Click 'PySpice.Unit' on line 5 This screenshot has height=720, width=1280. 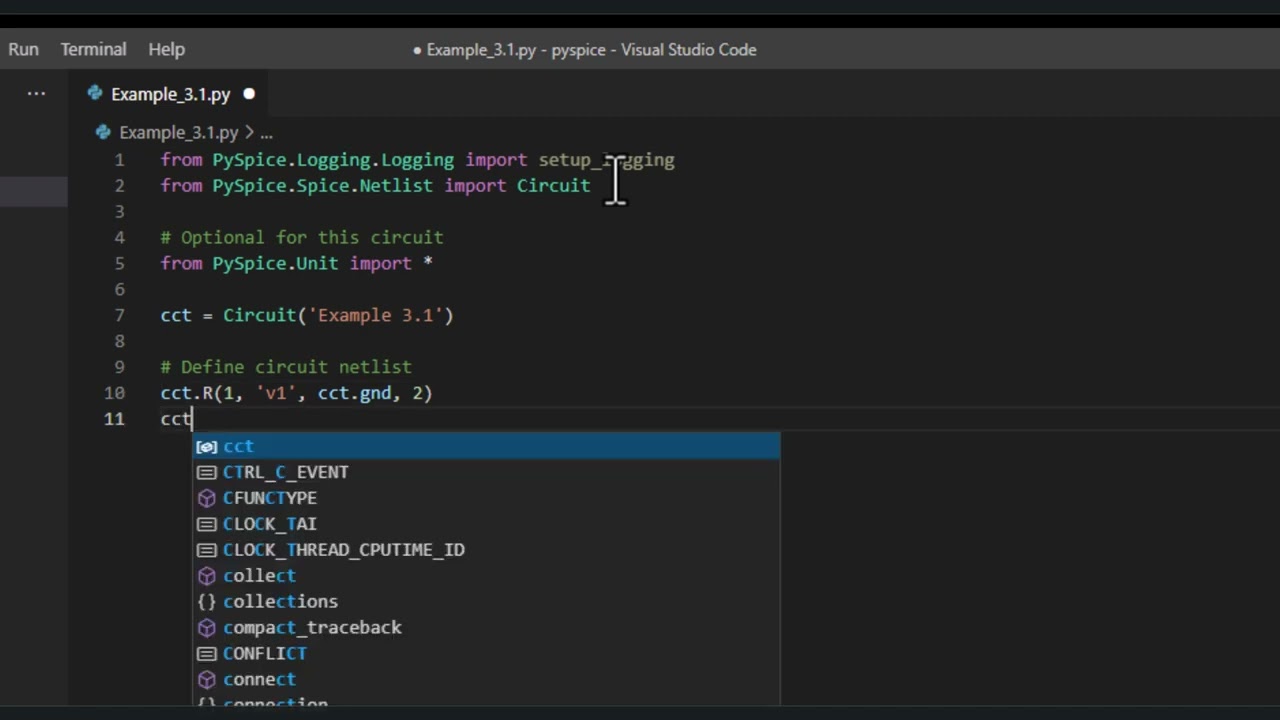[275, 264]
